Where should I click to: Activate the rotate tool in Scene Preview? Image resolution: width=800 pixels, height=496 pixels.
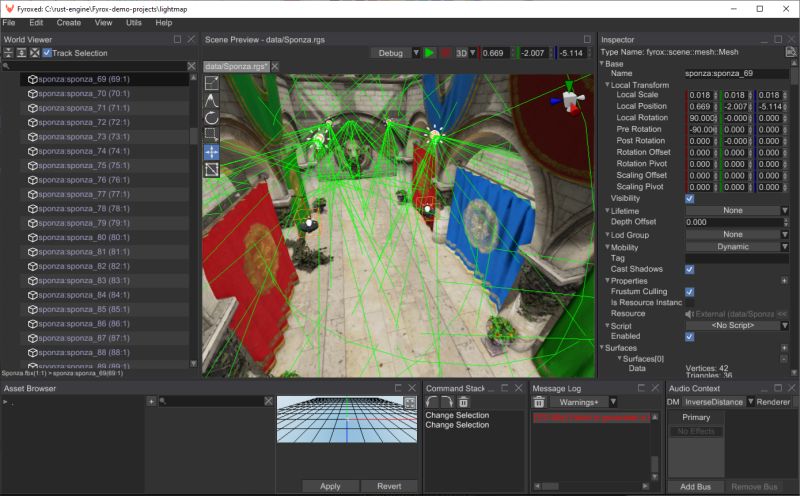pyautogui.click(x=211, y=118)
